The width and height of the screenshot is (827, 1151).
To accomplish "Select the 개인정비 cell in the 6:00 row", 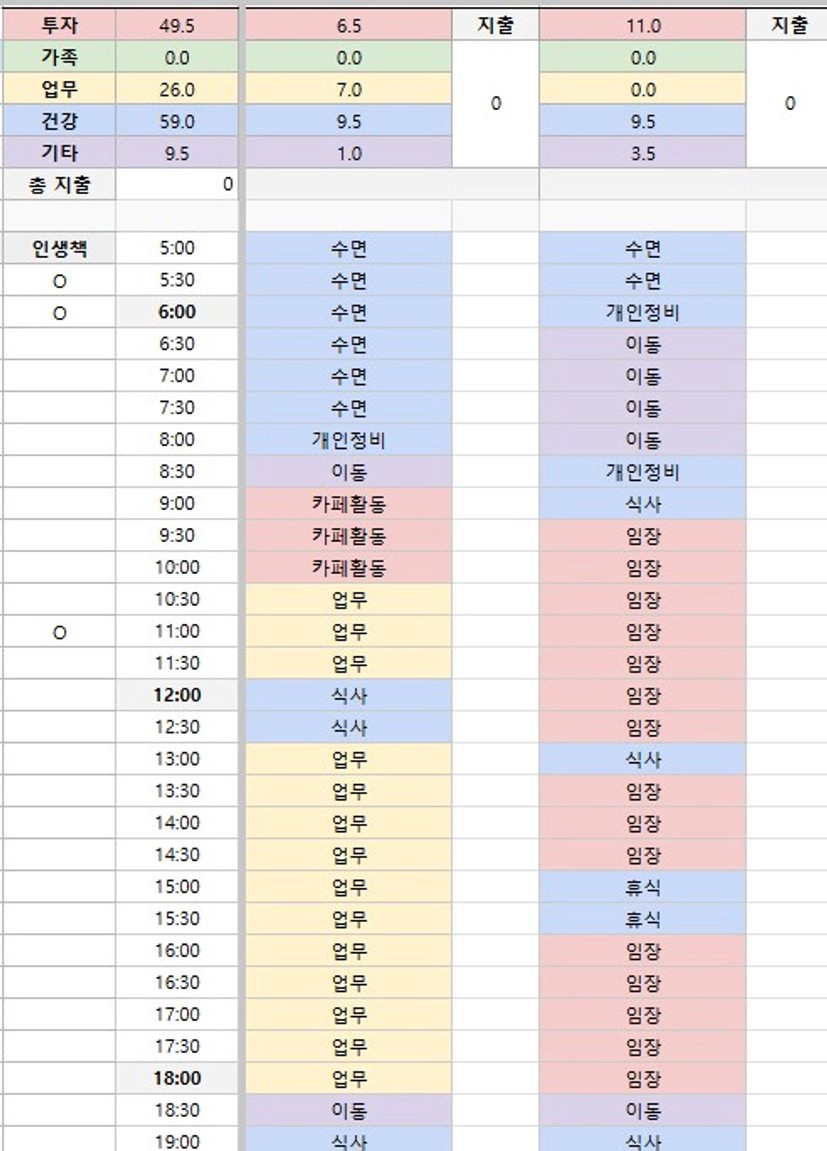I will point(642,313).
